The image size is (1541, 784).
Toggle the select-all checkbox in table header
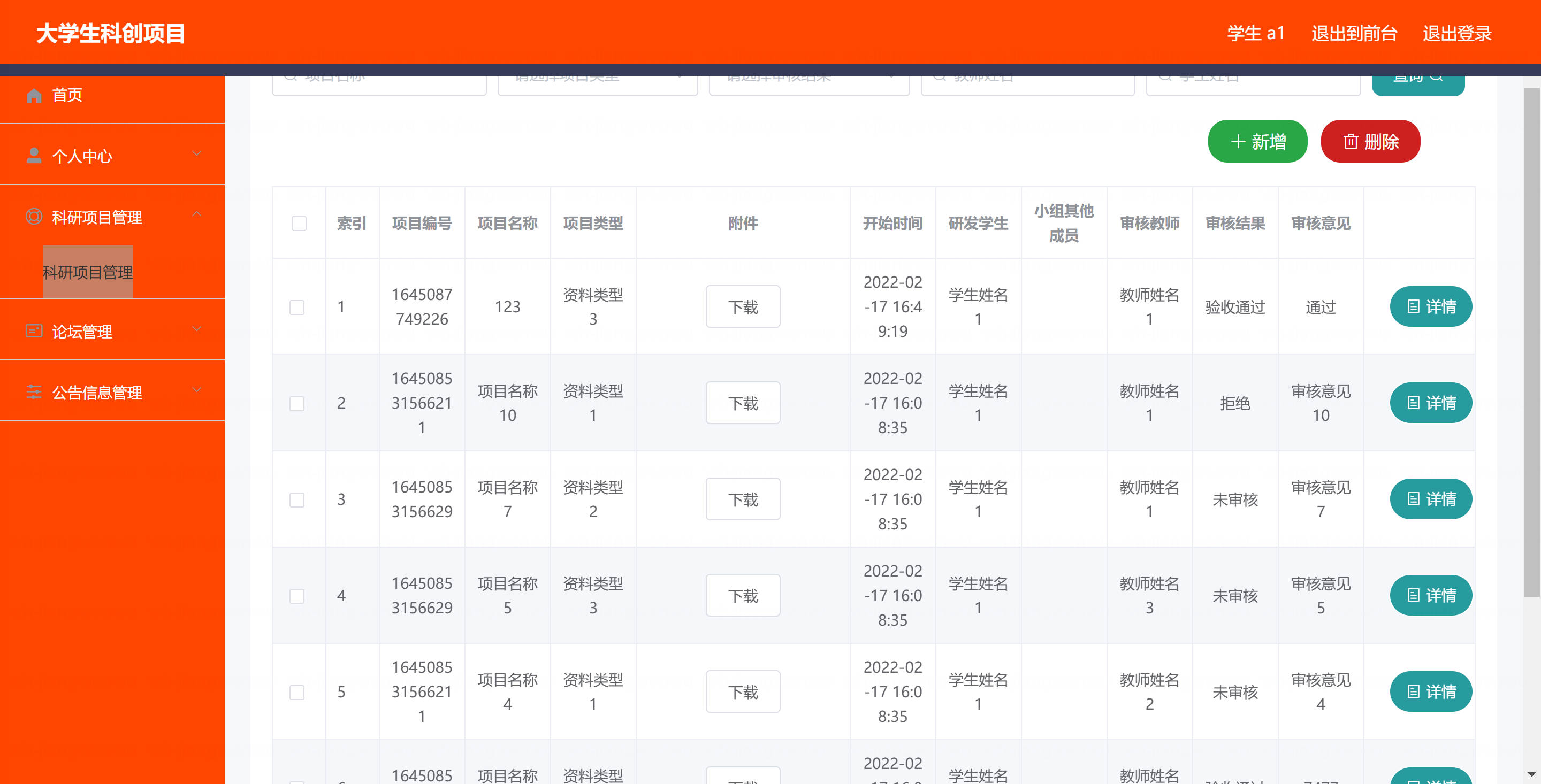click(x=299, y=224)
